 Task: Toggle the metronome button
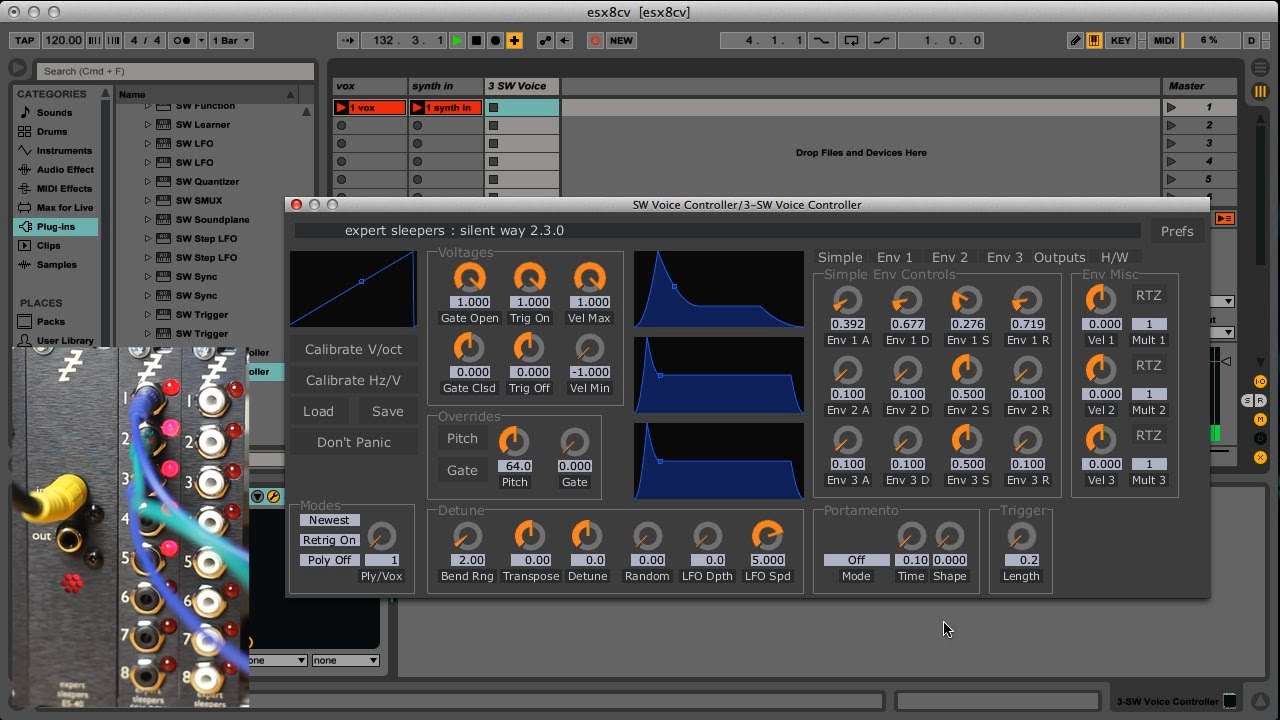tap(183, 41)
